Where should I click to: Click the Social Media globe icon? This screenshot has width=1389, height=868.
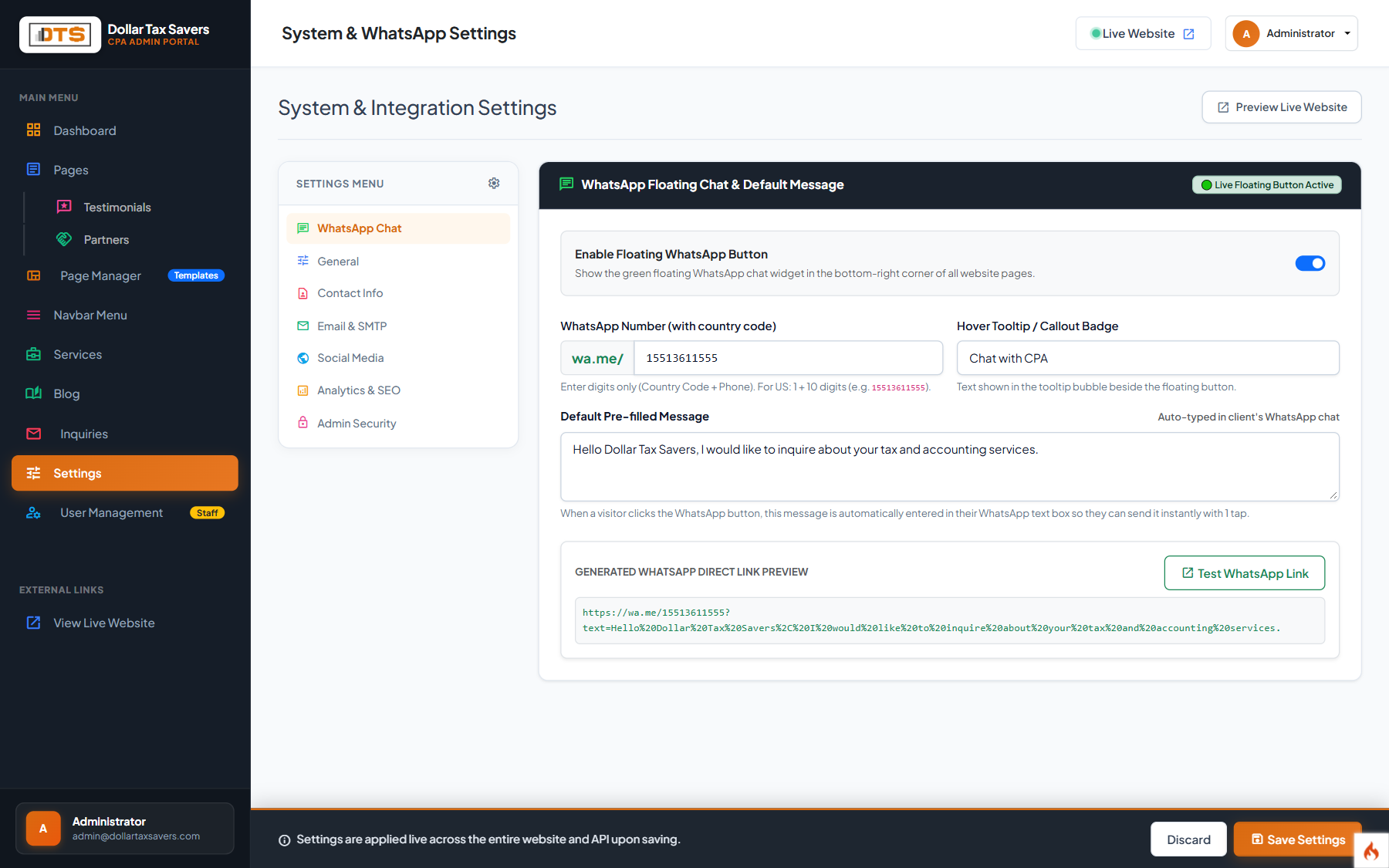pos(303,358)
